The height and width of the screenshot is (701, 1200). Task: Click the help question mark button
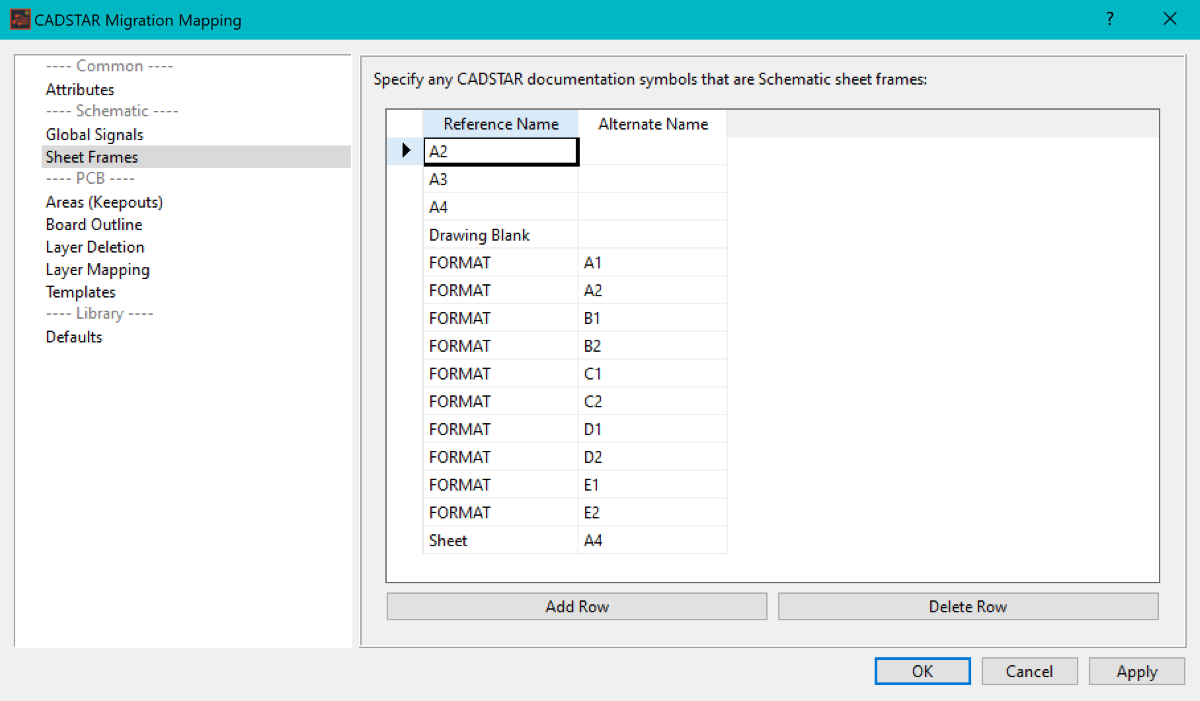(x=1110, y=19)
